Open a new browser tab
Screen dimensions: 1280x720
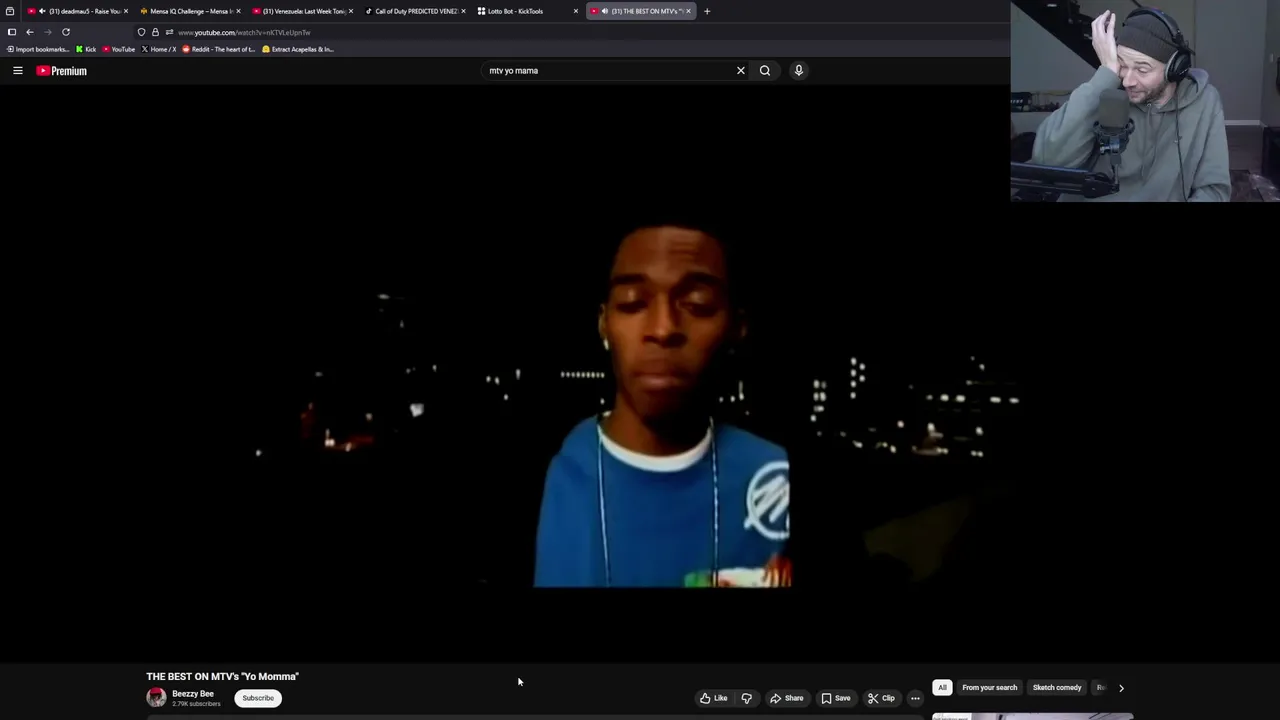[x=707, y=11]
